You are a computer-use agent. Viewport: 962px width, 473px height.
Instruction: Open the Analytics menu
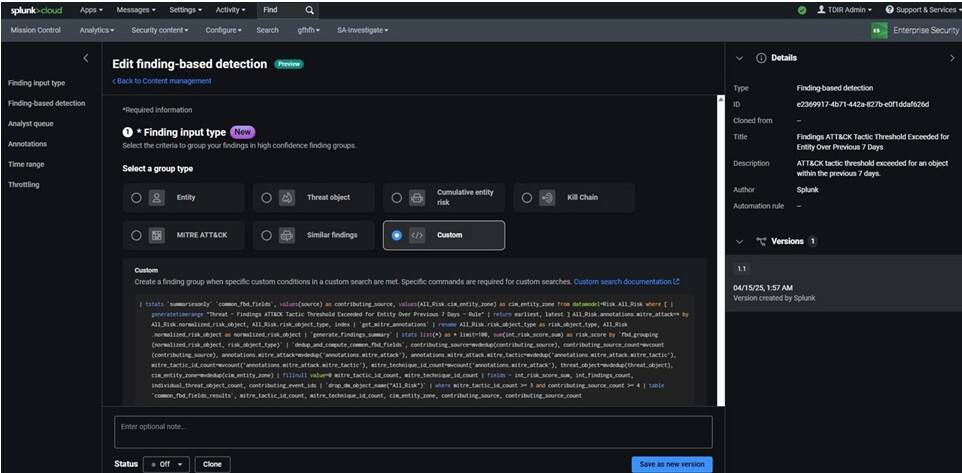97,30
